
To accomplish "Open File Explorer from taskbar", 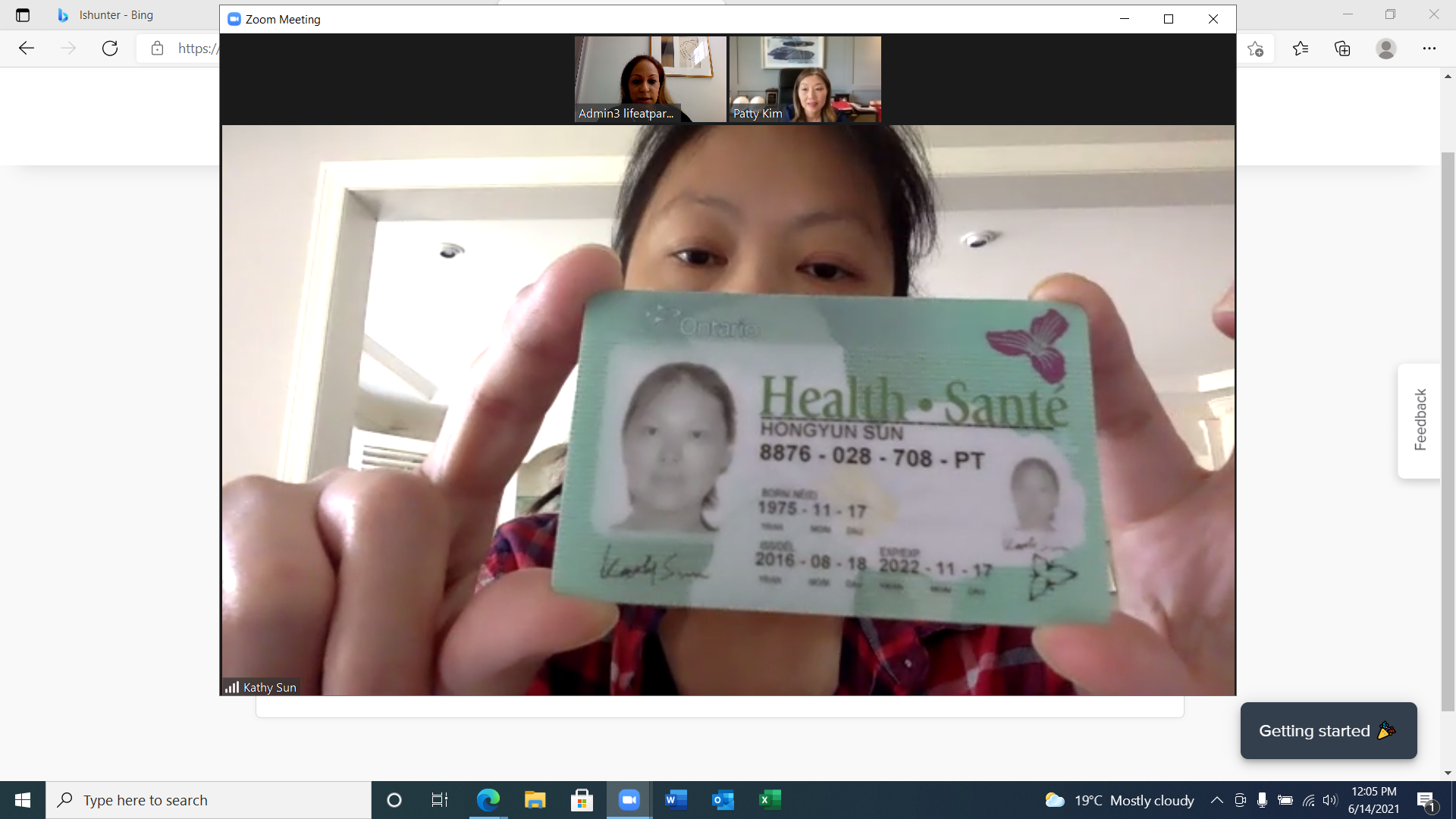I will [x=535, y=800].
